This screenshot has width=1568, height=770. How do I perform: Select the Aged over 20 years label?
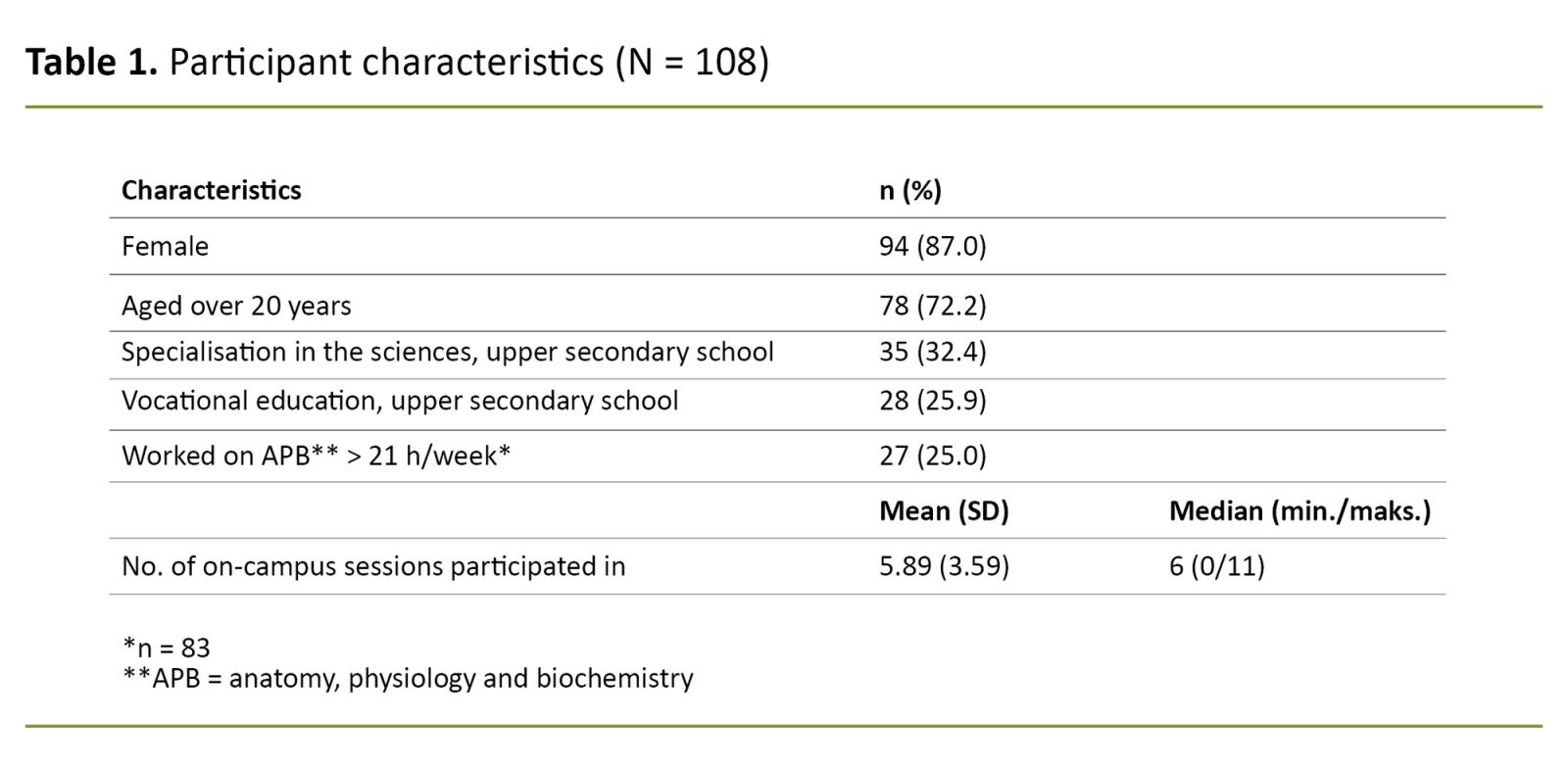pos(236,306)
